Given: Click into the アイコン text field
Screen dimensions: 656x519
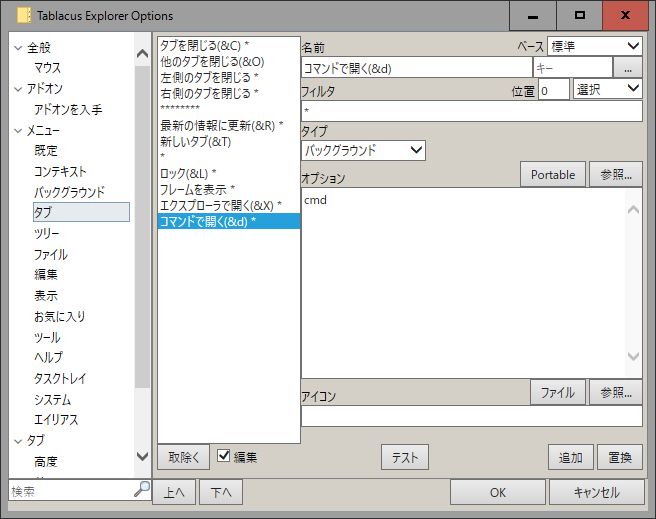Looking at the screenshot, I should click(x=470, y=416).
